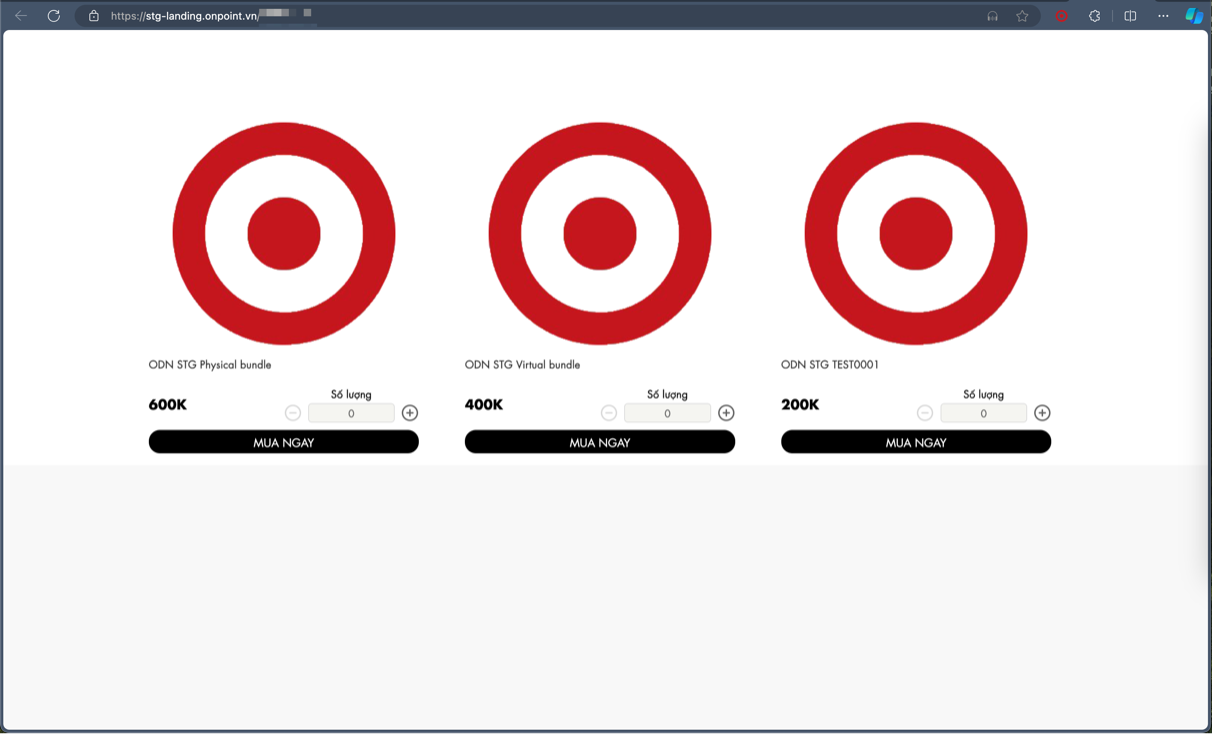Screen dimensions: 1216x736
Task: Decrease quantity for the 400K Virtual bundle
Action: click(609, 413)
